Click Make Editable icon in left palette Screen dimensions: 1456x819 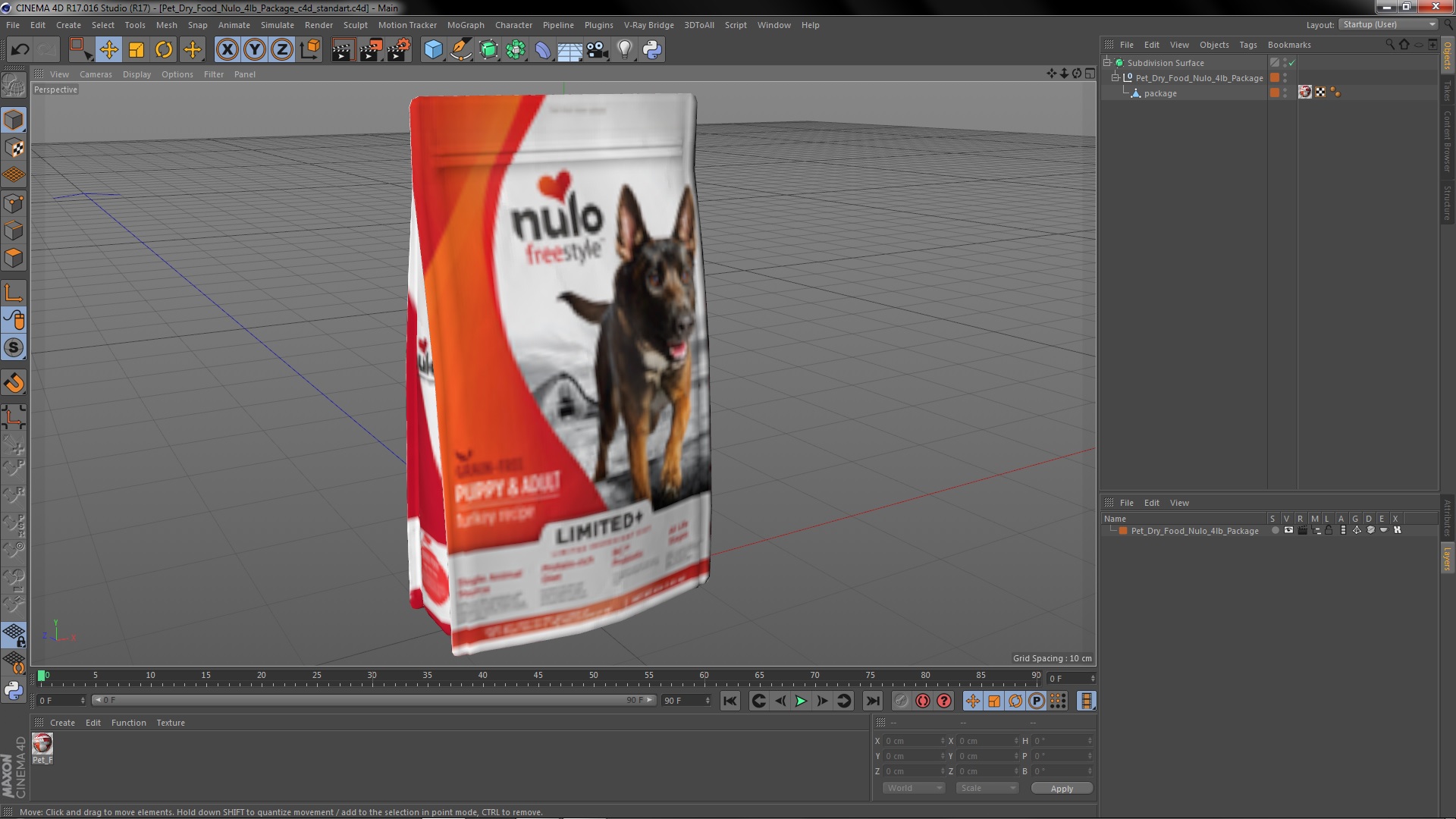tap(14, 85)
